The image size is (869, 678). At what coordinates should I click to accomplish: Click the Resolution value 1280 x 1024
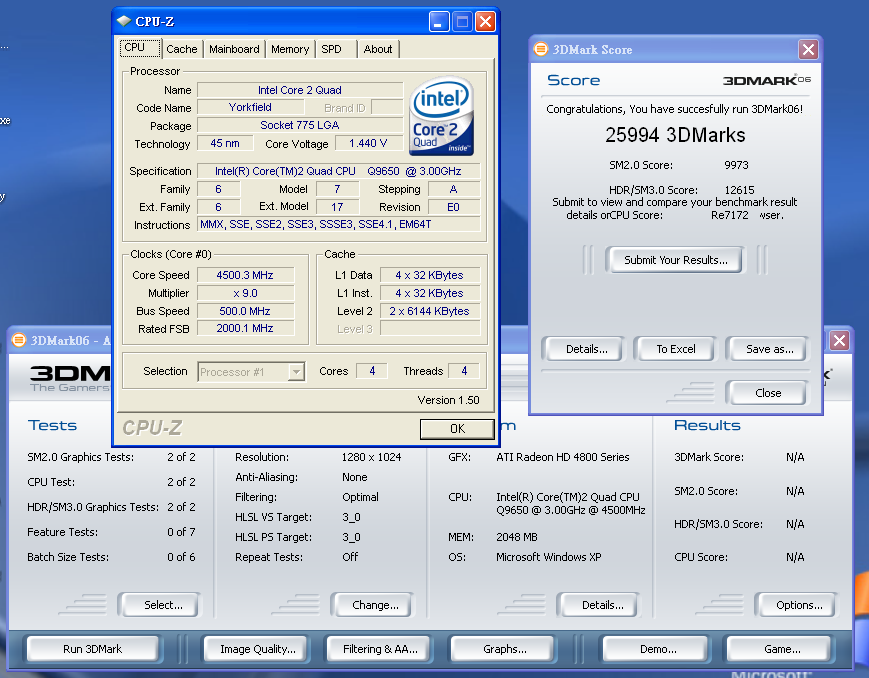(x=371, y=457)
